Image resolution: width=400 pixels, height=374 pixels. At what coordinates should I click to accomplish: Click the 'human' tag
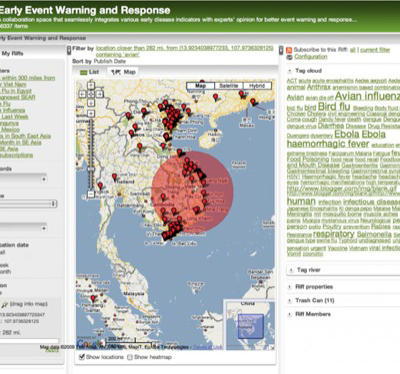(x=301, y=201)
